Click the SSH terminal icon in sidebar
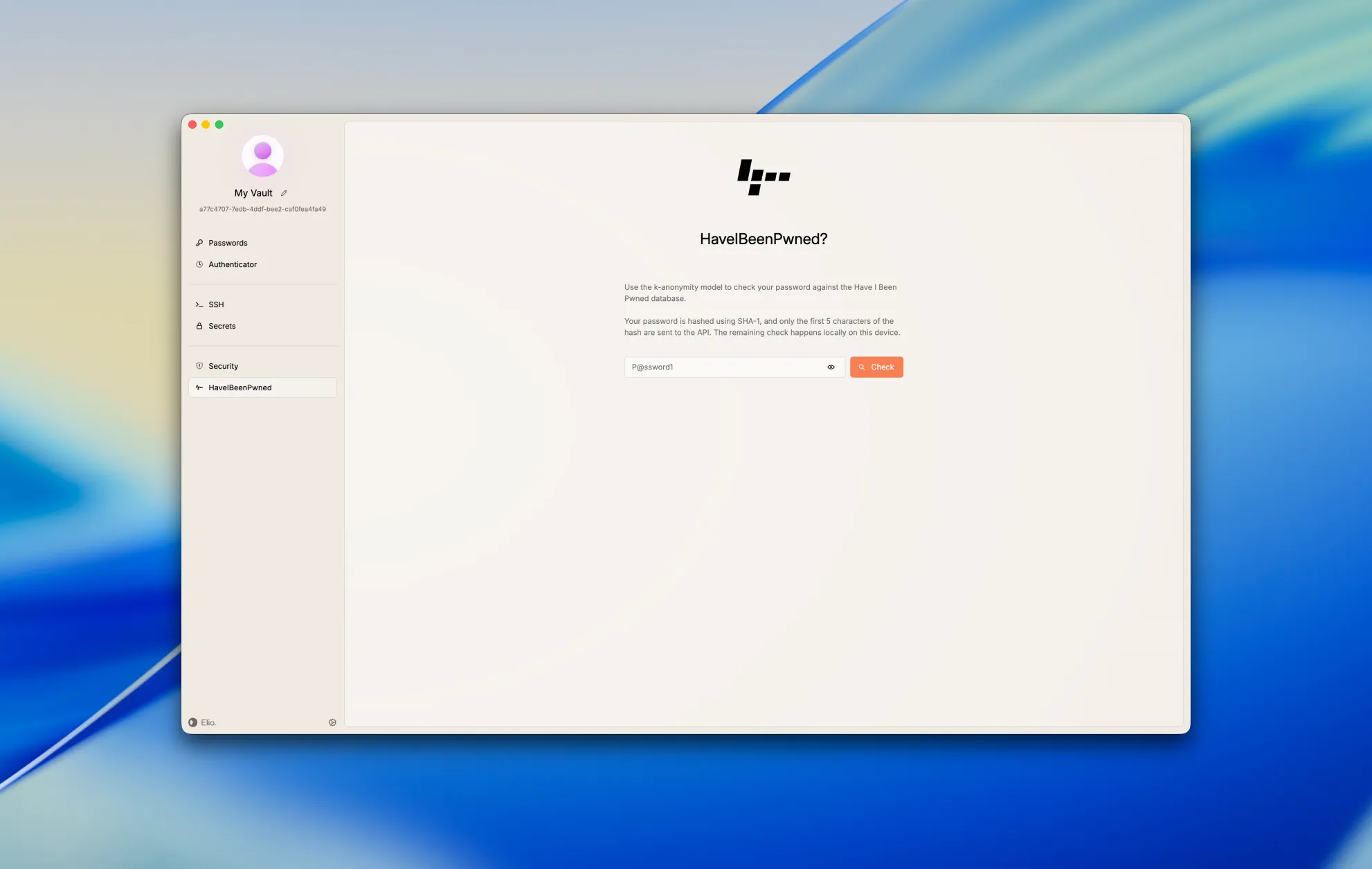 pos(199,304)
